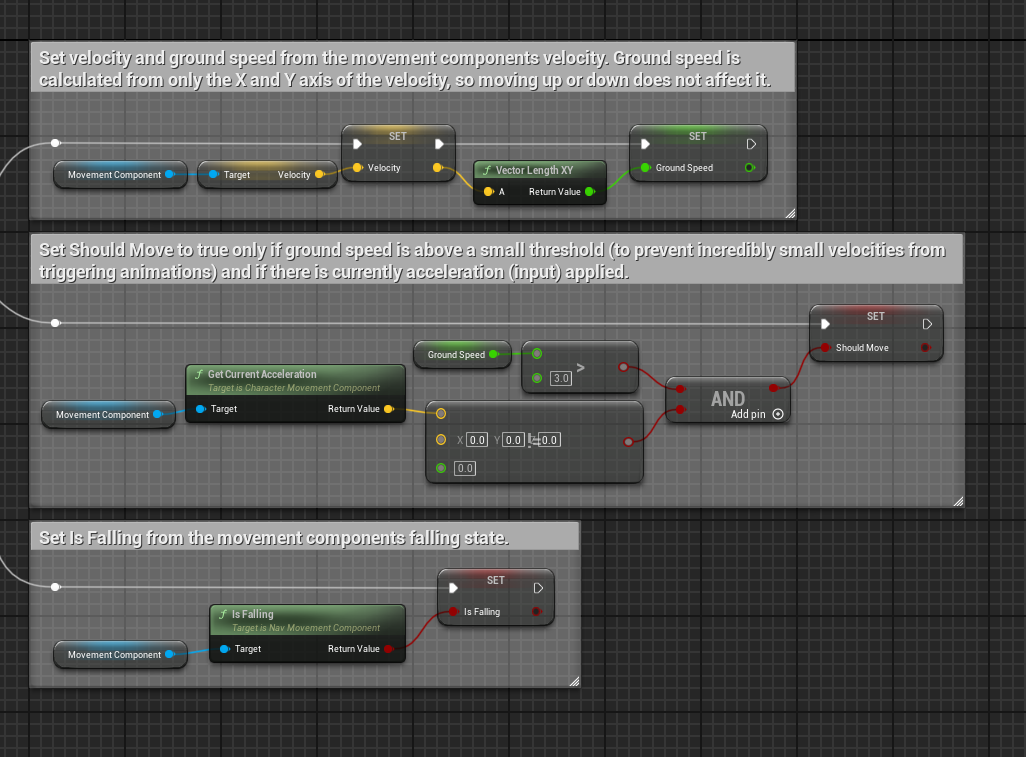Click the reroute node in Is Falling section
Image resolution: width=1026 pixels, height=757 pixels.
click(56, 587)
